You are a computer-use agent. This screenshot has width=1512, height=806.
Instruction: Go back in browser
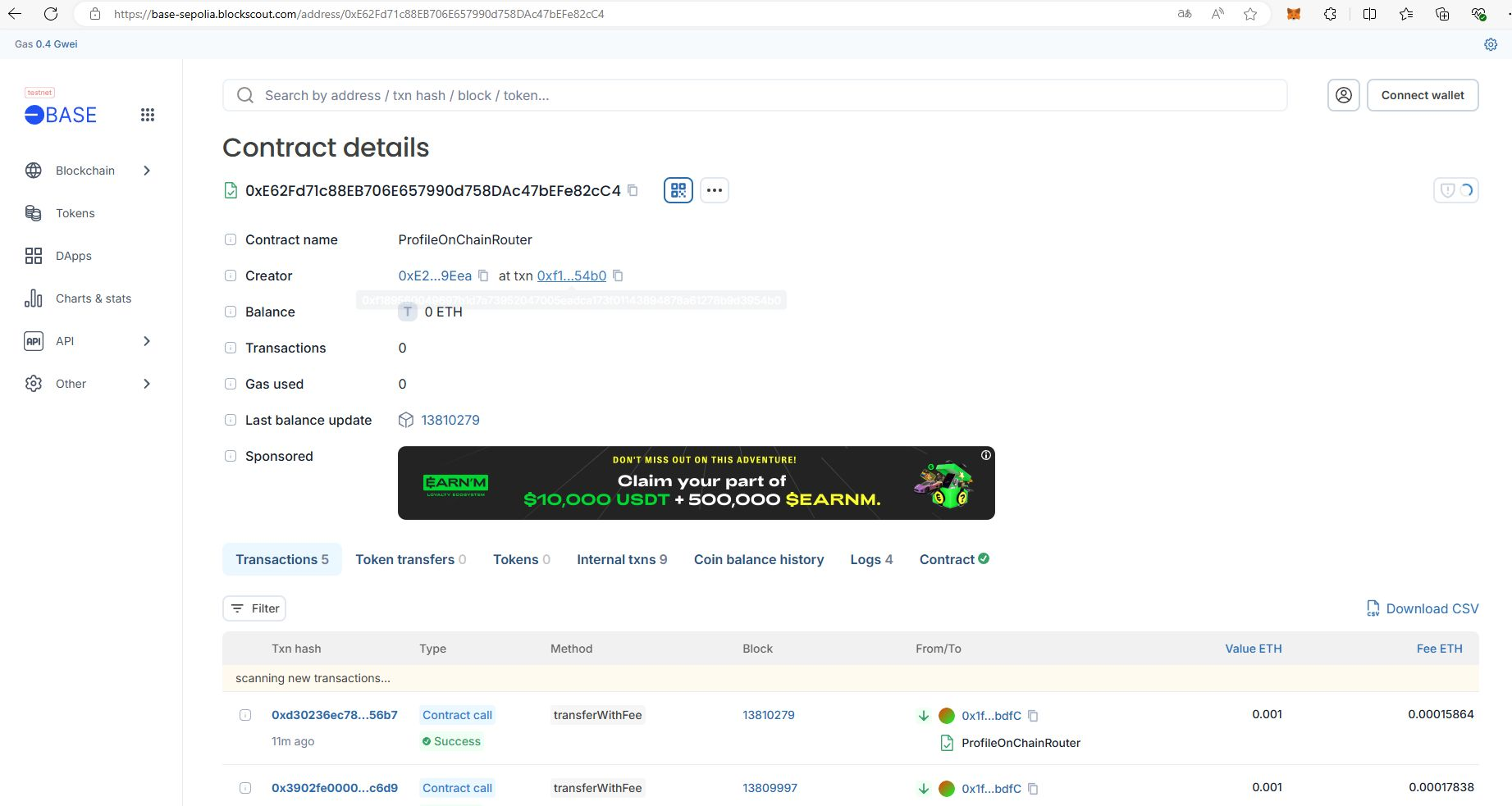(15, 14)
